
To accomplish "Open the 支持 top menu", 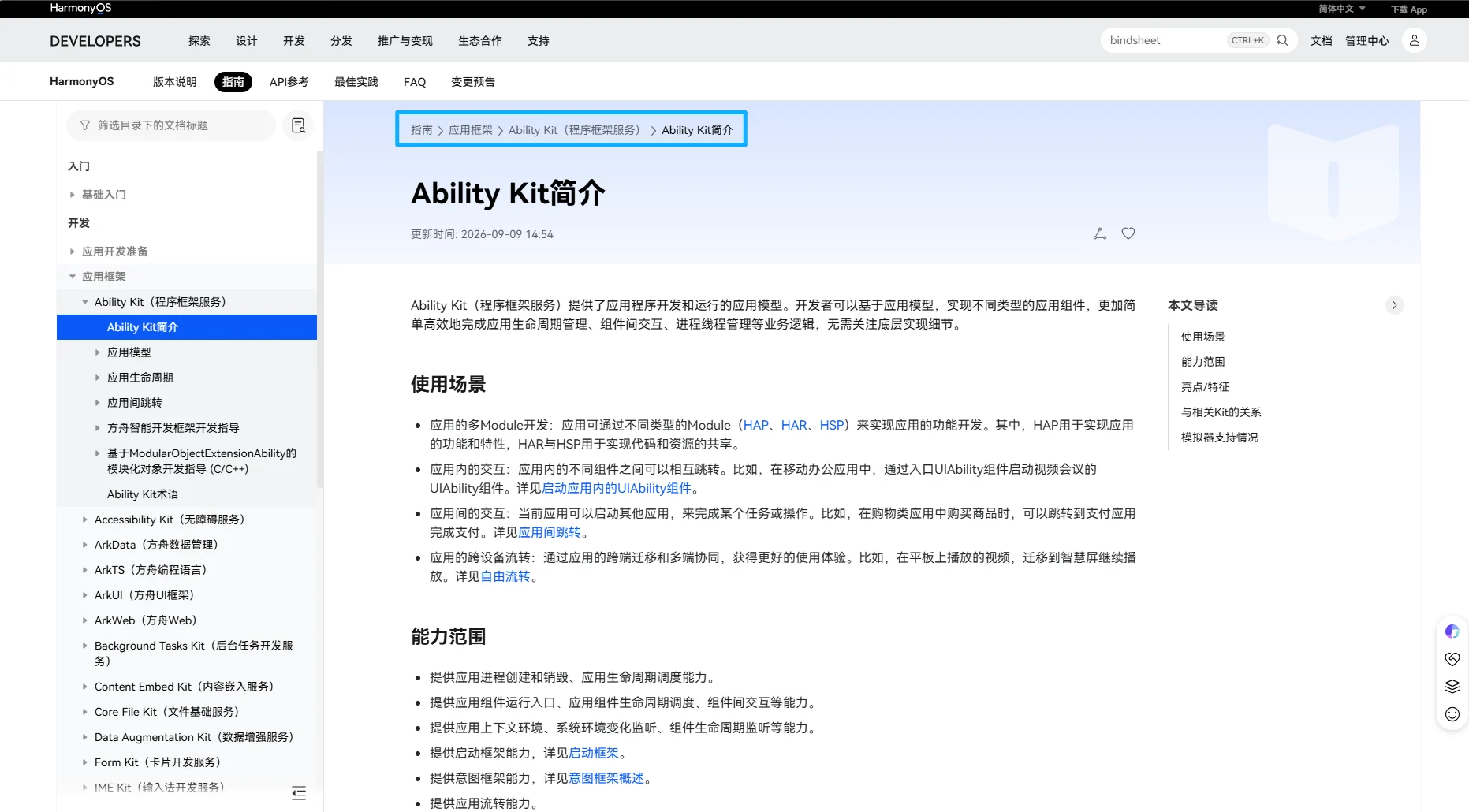I will pos(539,41).
